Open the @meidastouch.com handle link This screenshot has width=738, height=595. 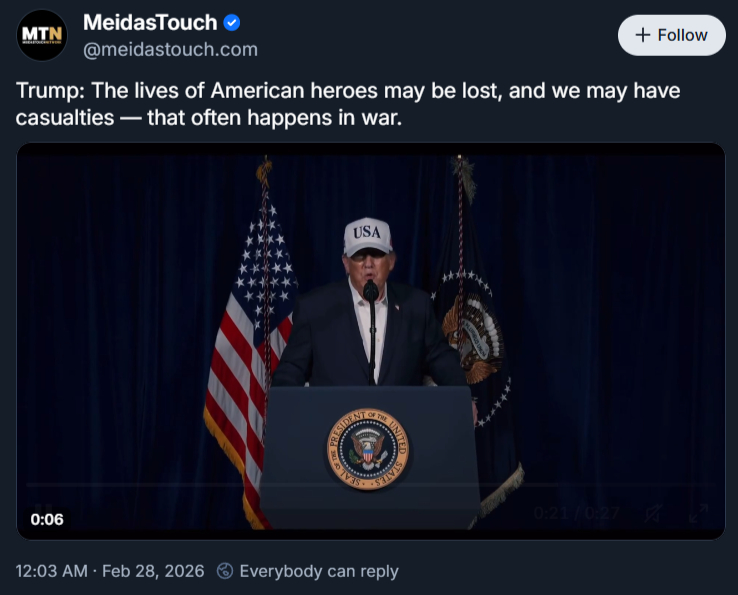170,49
